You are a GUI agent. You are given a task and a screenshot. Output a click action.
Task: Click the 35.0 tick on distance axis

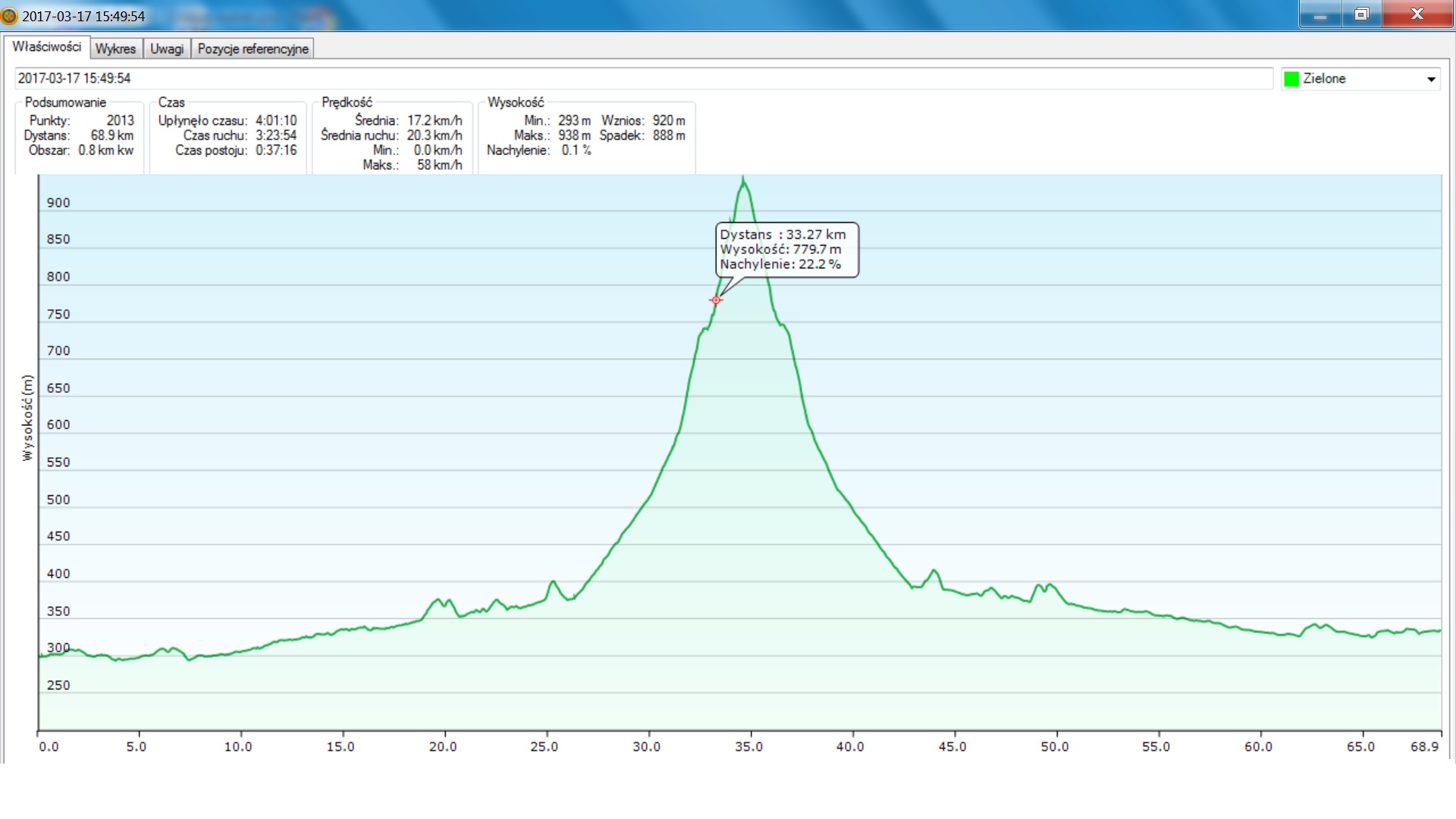click(748, 746)
